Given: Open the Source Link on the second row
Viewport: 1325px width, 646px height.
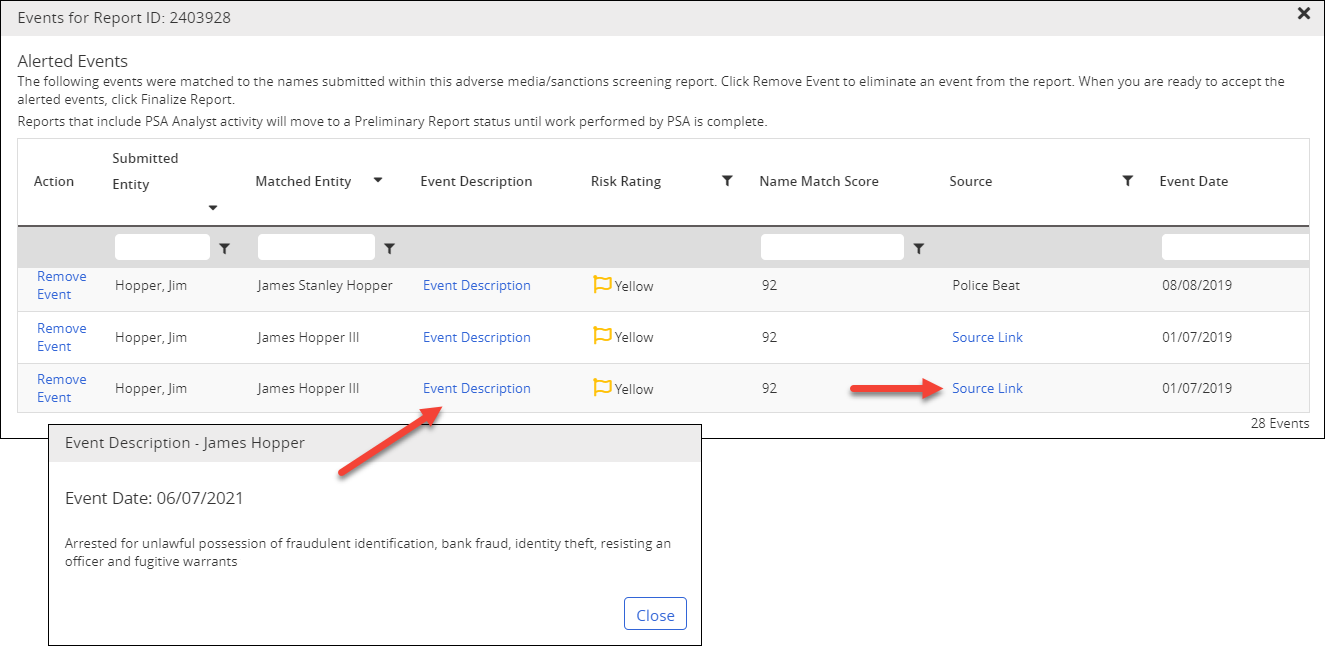Looking at the screenshot, I should (x=987, y=336).
